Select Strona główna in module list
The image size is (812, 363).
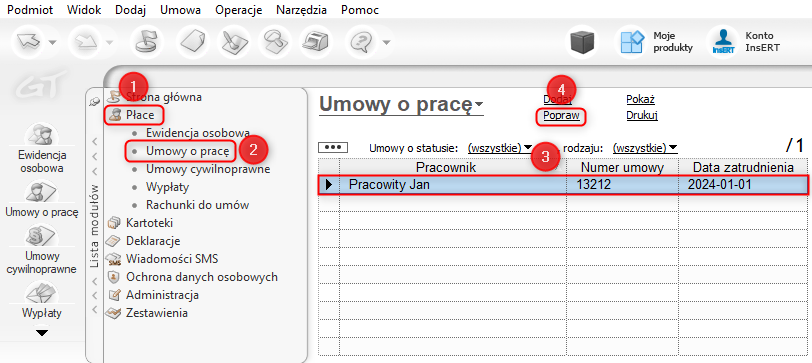coord(164,97)
